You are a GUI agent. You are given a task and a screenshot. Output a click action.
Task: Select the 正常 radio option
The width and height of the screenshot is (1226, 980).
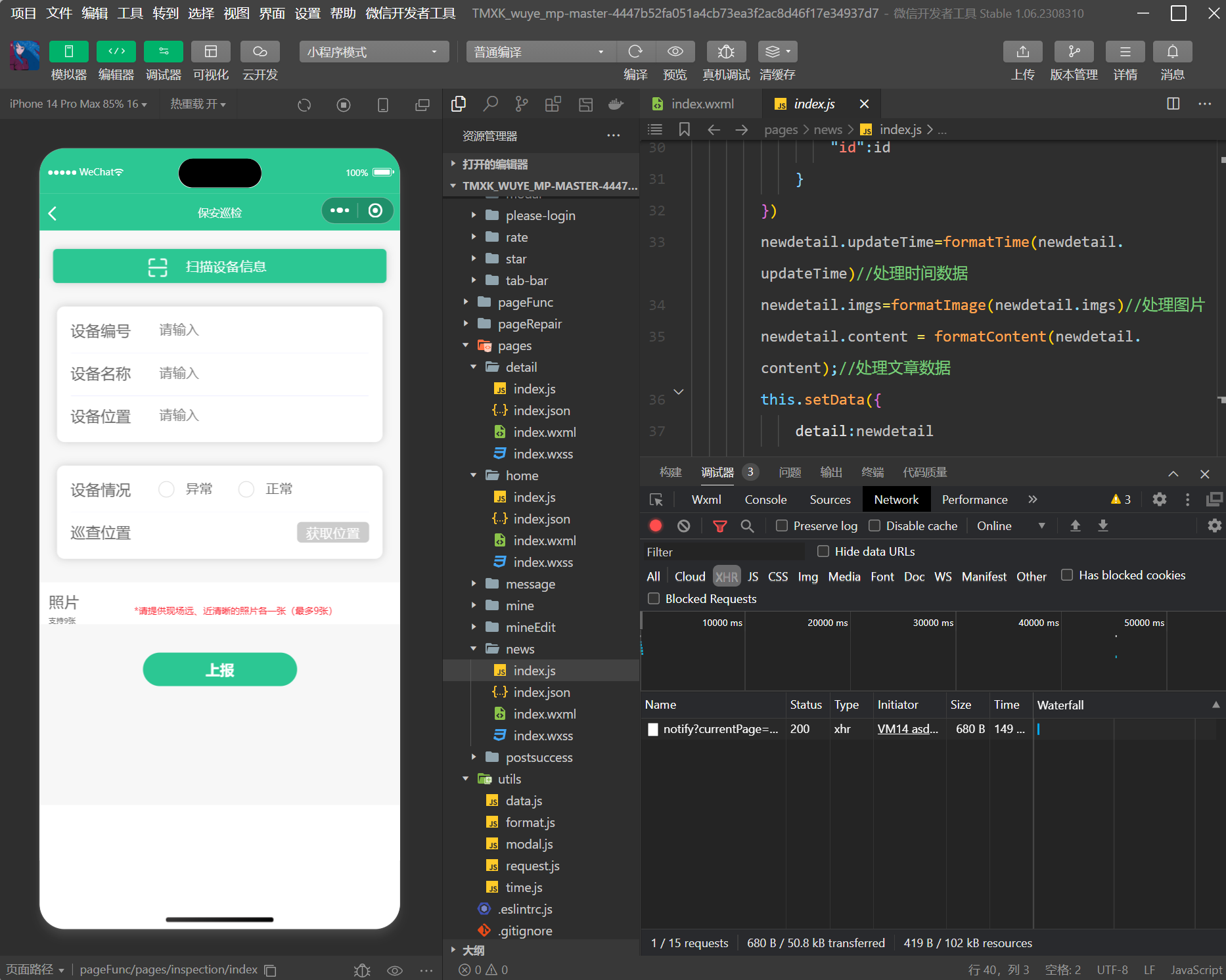pos(246,489)
